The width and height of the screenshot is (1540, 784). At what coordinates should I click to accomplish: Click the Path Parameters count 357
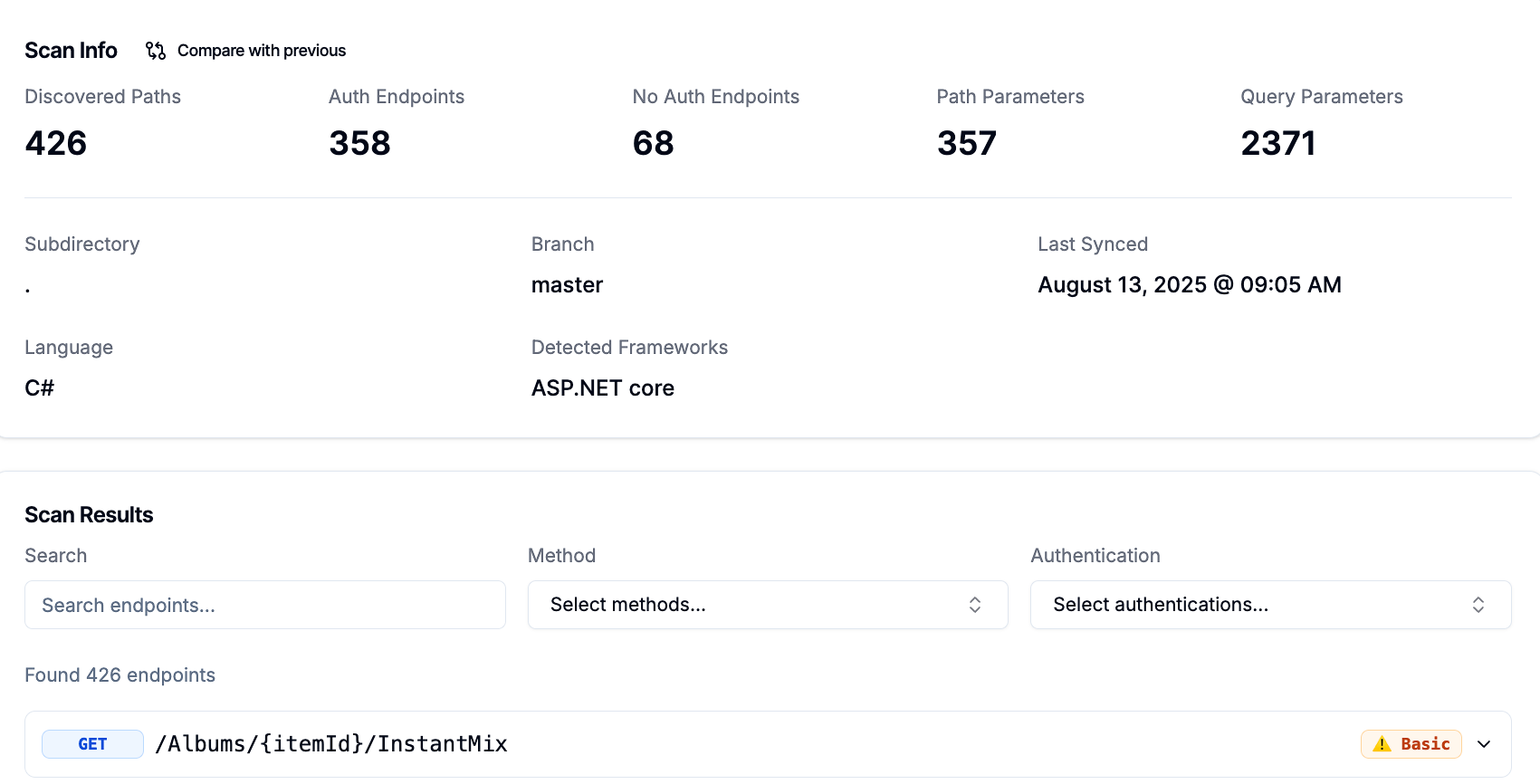click(x=966, y=143)
